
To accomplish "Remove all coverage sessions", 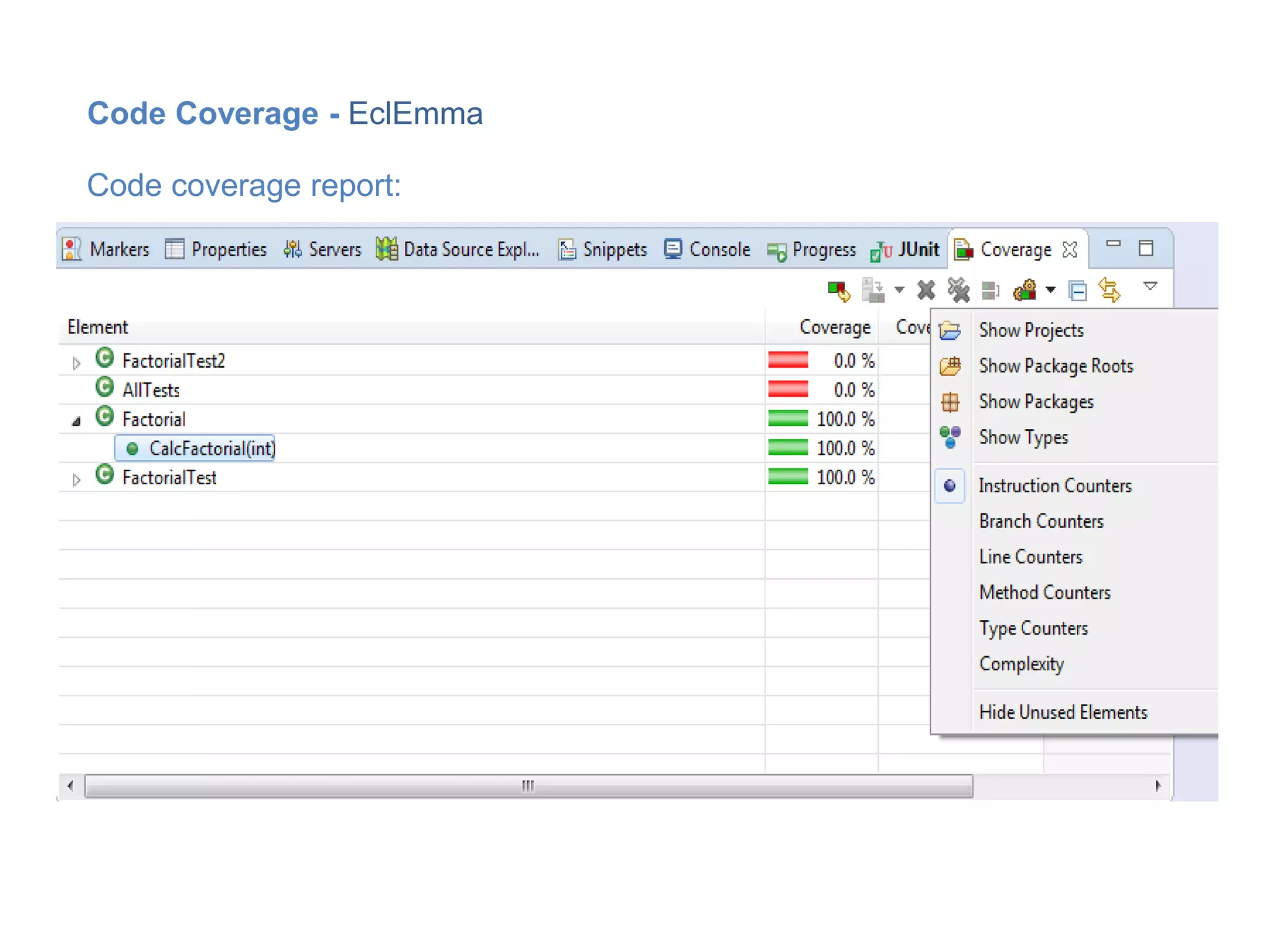I will pos(958,290).
